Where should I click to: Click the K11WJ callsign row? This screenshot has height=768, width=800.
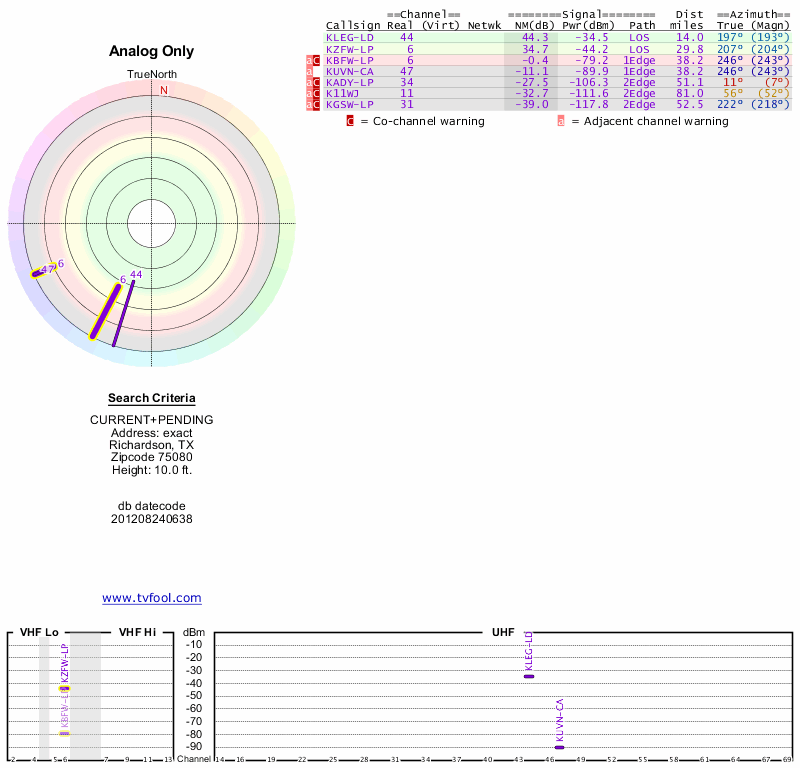(x=557, y=93)
